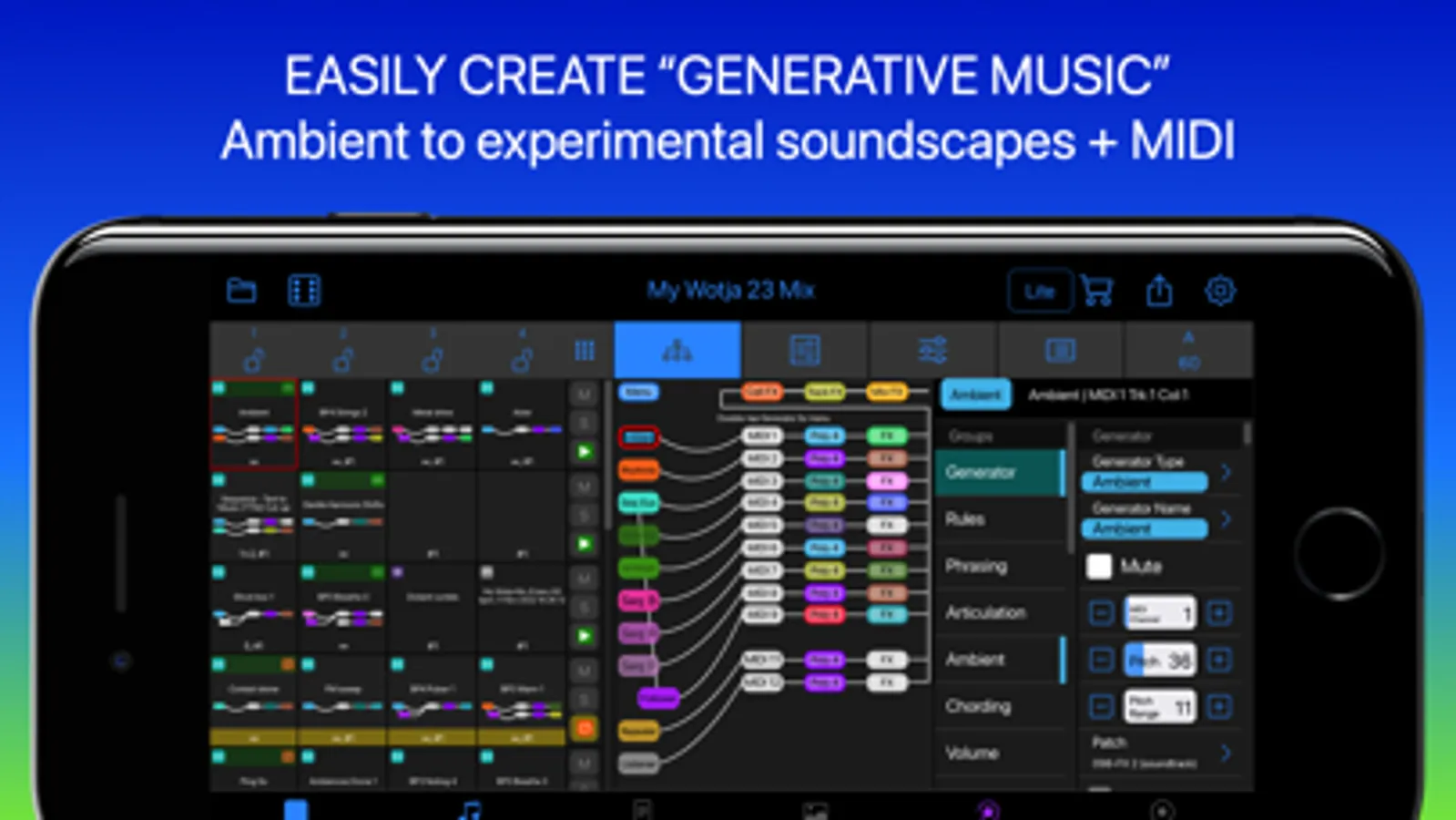Tap the share export icon
This screenshot has width=1456, height=820.
(x=1159, y=291)
